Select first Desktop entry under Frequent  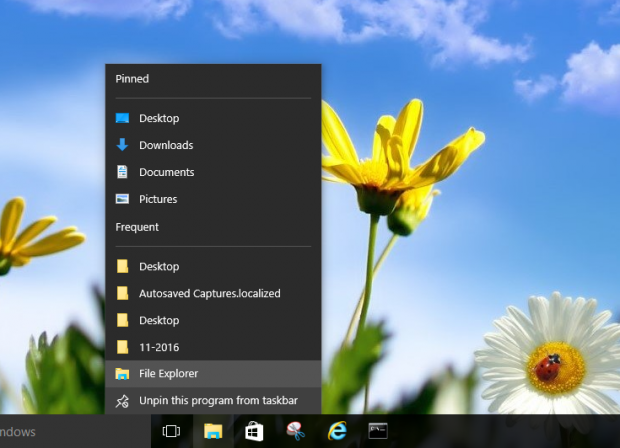[x=159, y=266]
